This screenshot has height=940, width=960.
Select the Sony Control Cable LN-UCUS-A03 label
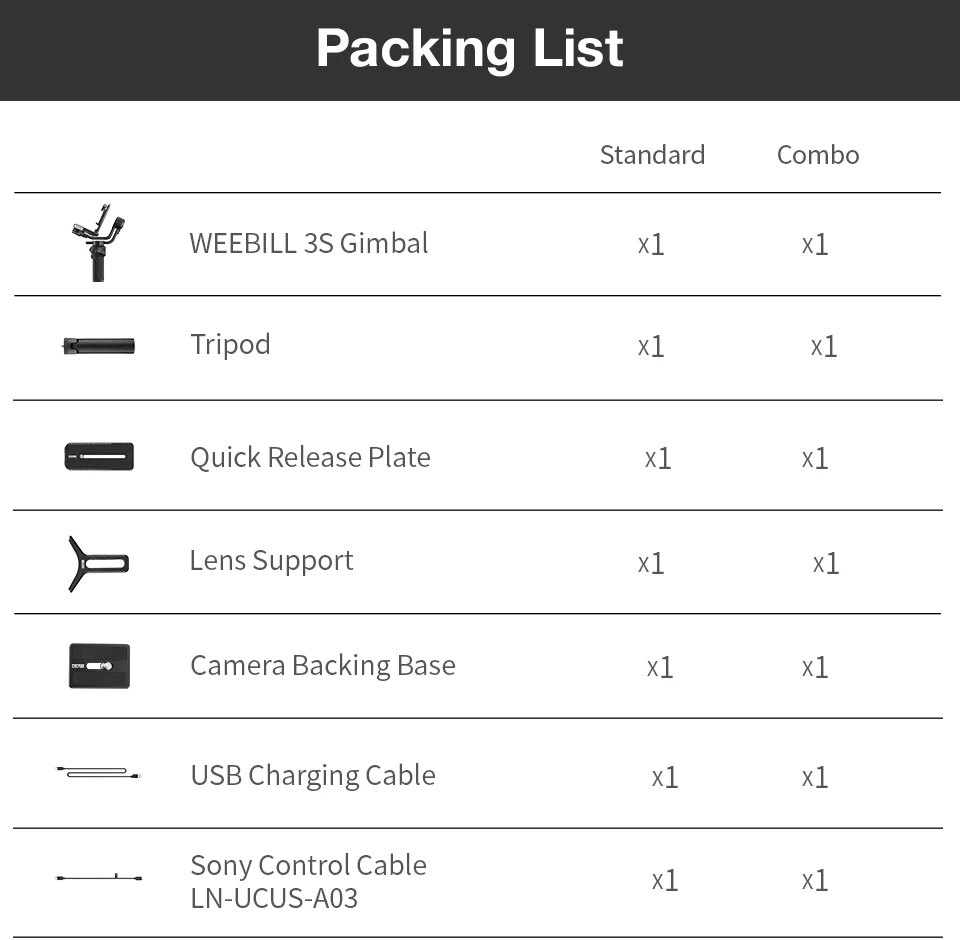point(308,881)
